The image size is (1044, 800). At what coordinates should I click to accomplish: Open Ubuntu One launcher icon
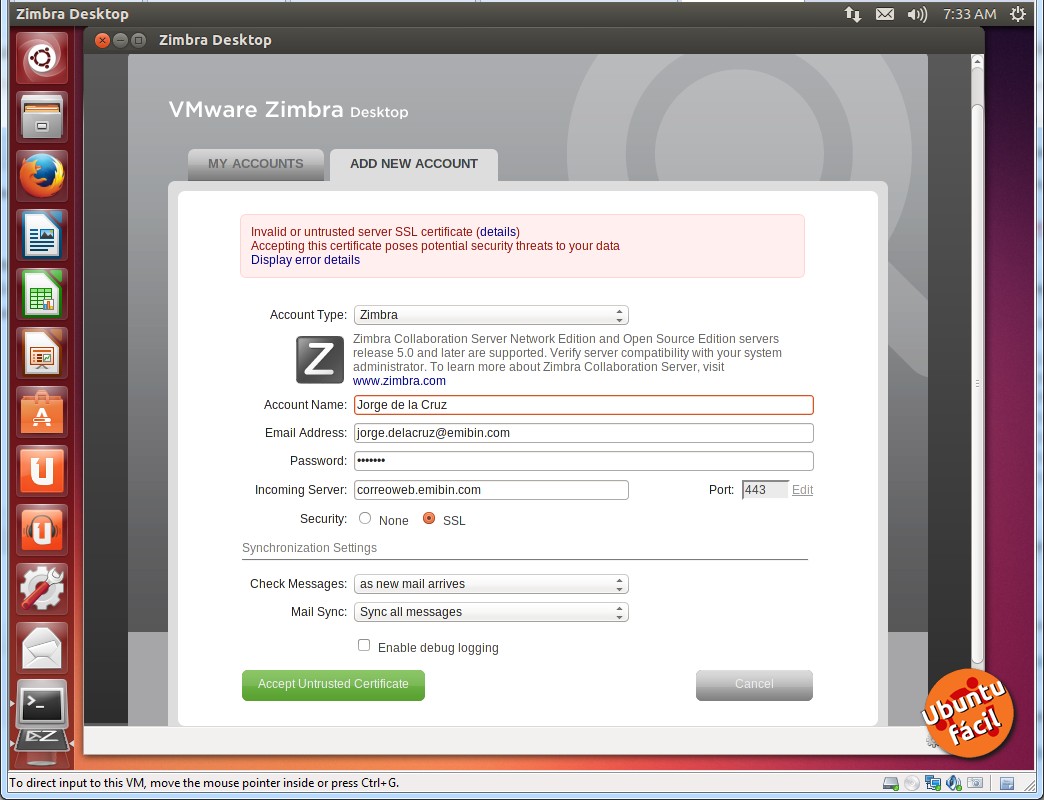[x=42, y=471]
